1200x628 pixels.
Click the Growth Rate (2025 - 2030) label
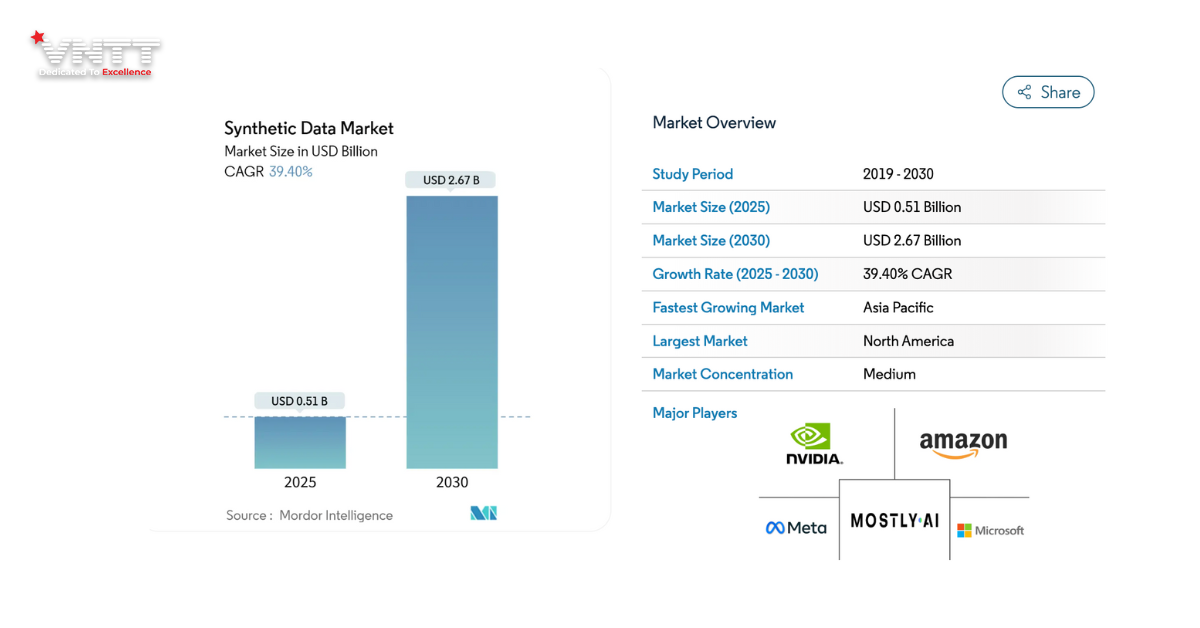pos(735,274)
